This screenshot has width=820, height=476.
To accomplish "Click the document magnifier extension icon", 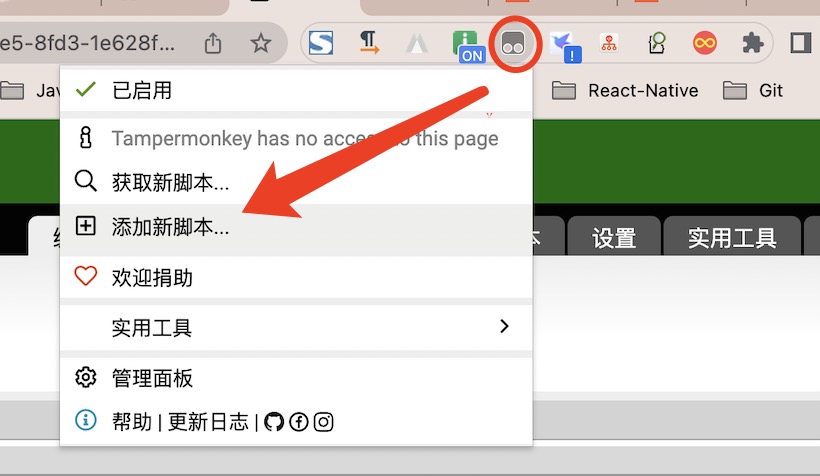I will (657, 43).
